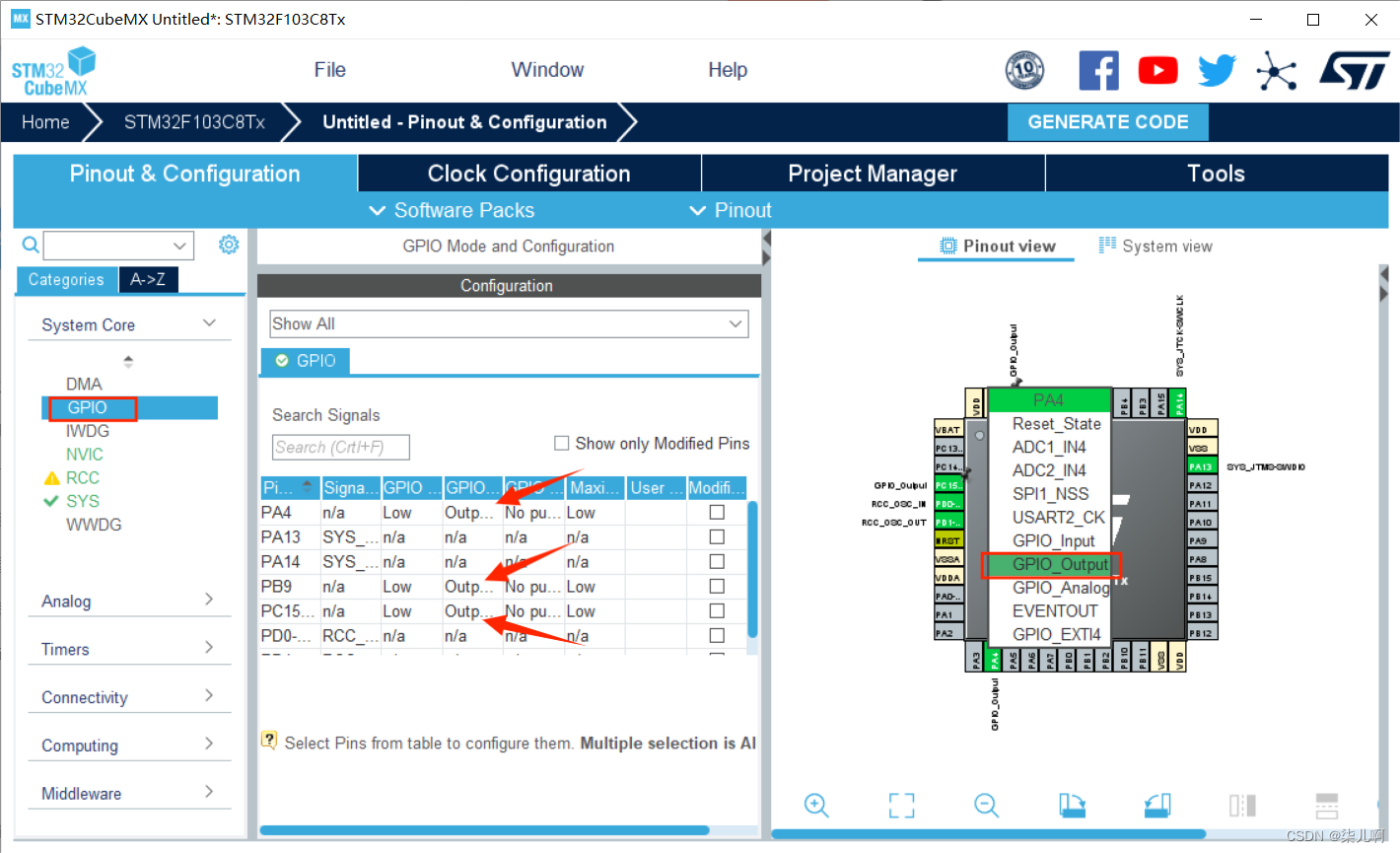Choose GPIO_Output in pin menu
Image resolution: width=1400 pixels, height=853 pixels.
click(1060, 564)
